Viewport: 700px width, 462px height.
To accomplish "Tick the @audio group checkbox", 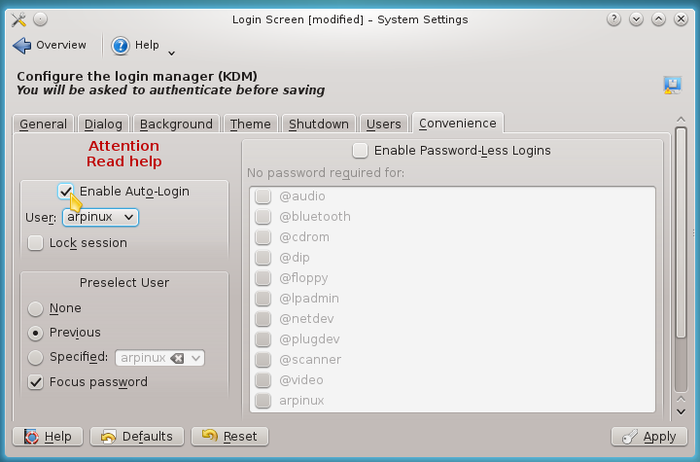I will [263, 196].
